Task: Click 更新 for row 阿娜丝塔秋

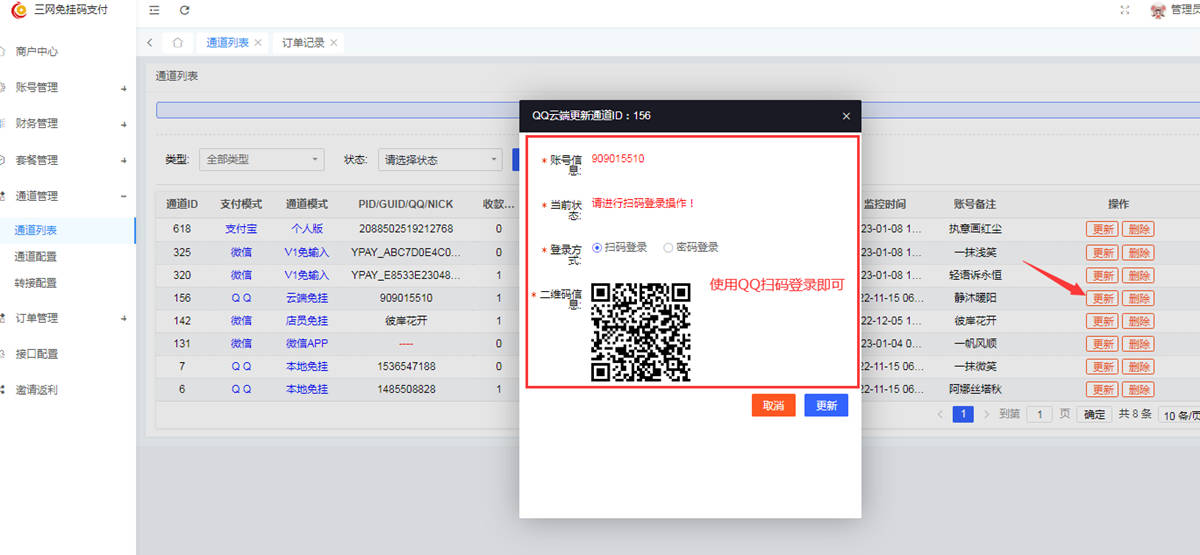Action: point(1103,390)
